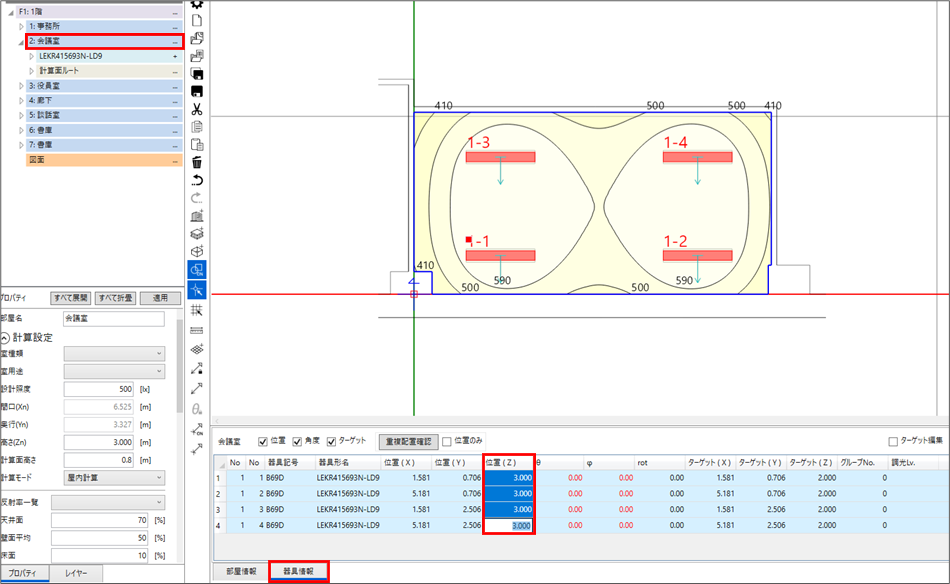Screen dimensions: 950x584
Task: Select luminaire 1-3 in the floor plan
Action: (500, 157)
